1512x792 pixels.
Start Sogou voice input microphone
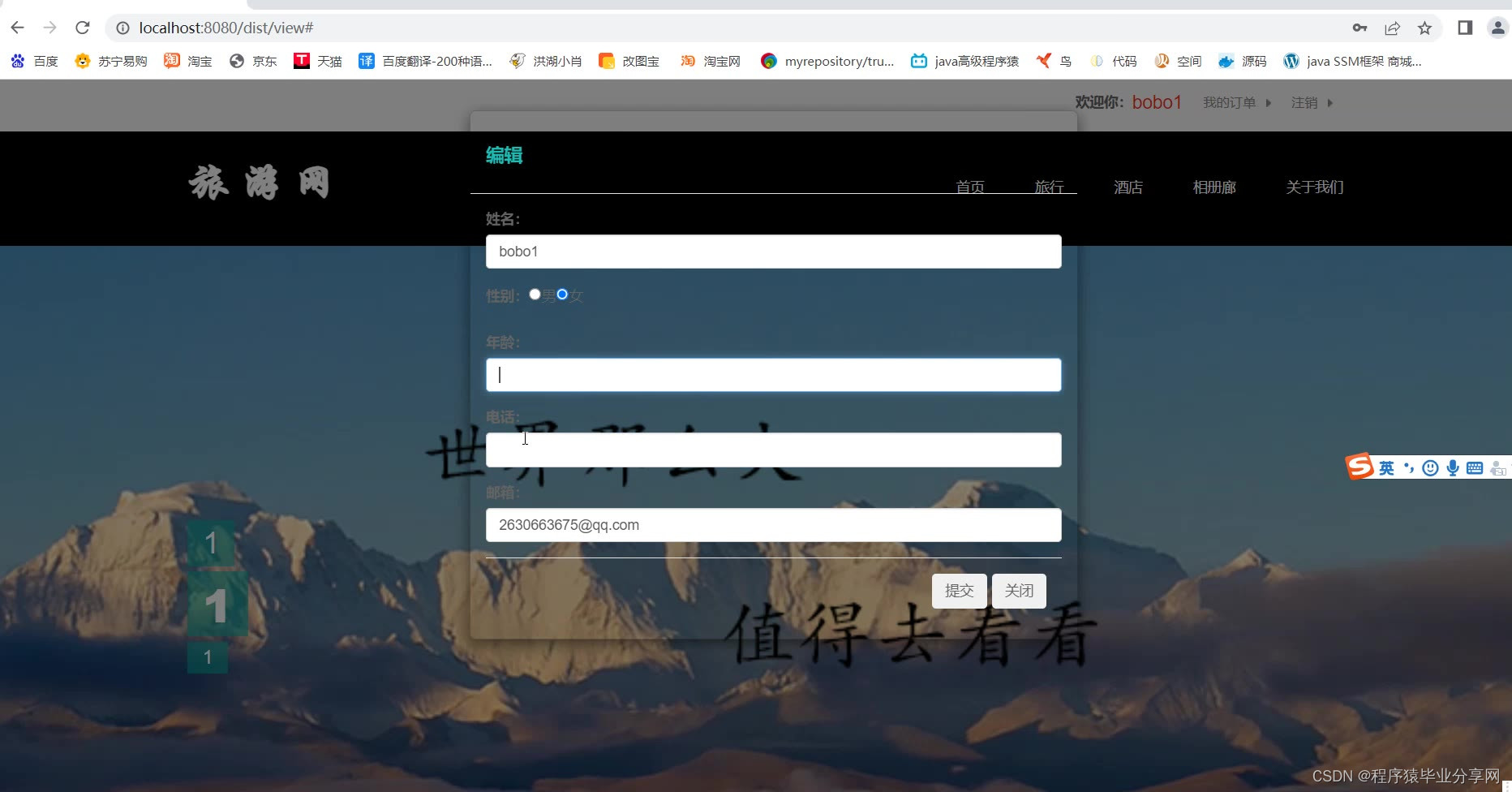click(1453, 468)
